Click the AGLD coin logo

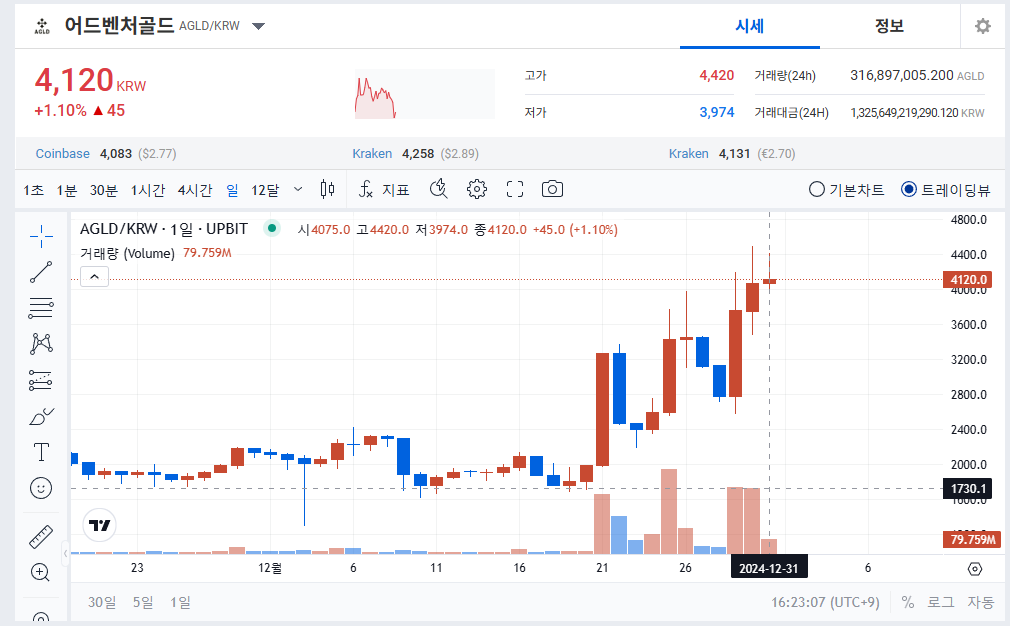[42, 26]
